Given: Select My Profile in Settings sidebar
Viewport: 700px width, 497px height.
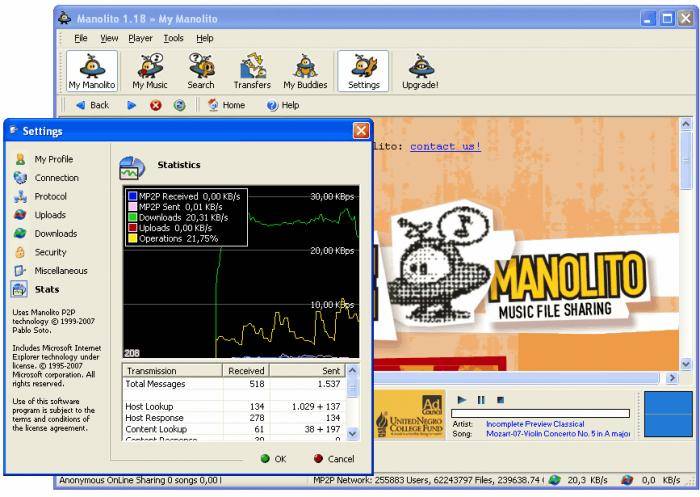Looking at the screenshot, I should (44, 159).
